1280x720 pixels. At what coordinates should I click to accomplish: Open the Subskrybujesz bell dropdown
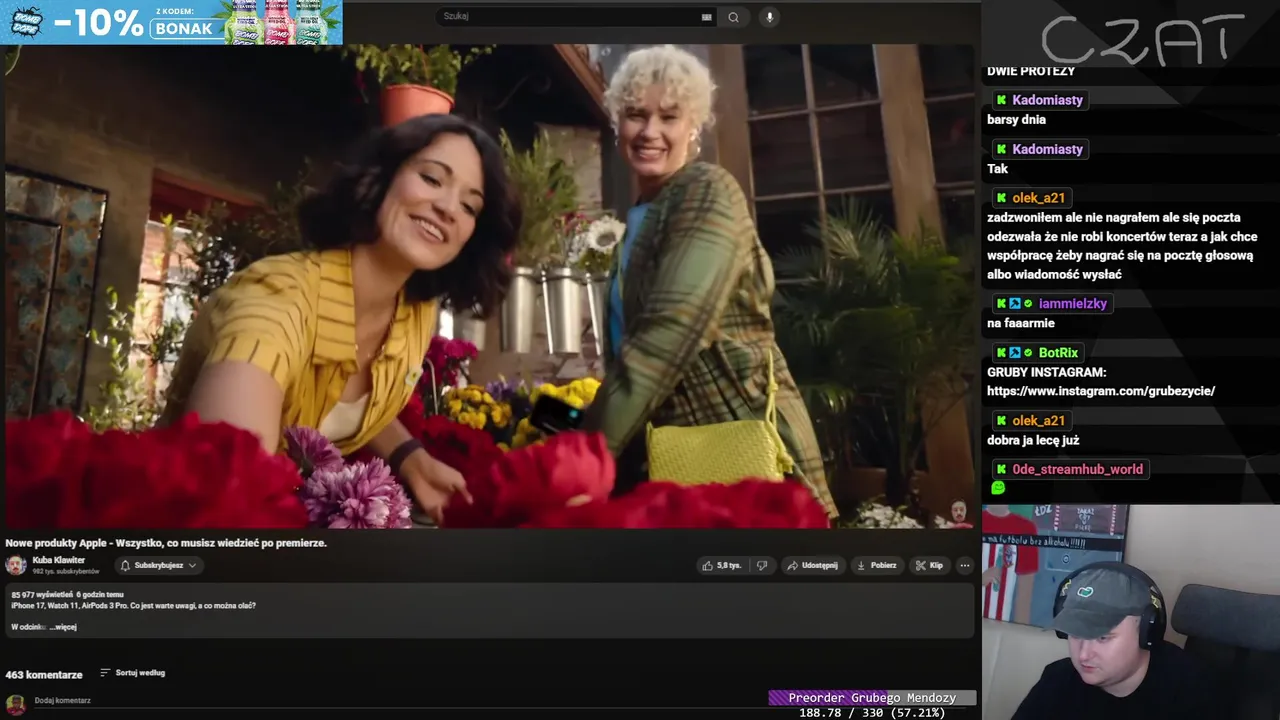(158, 565)
